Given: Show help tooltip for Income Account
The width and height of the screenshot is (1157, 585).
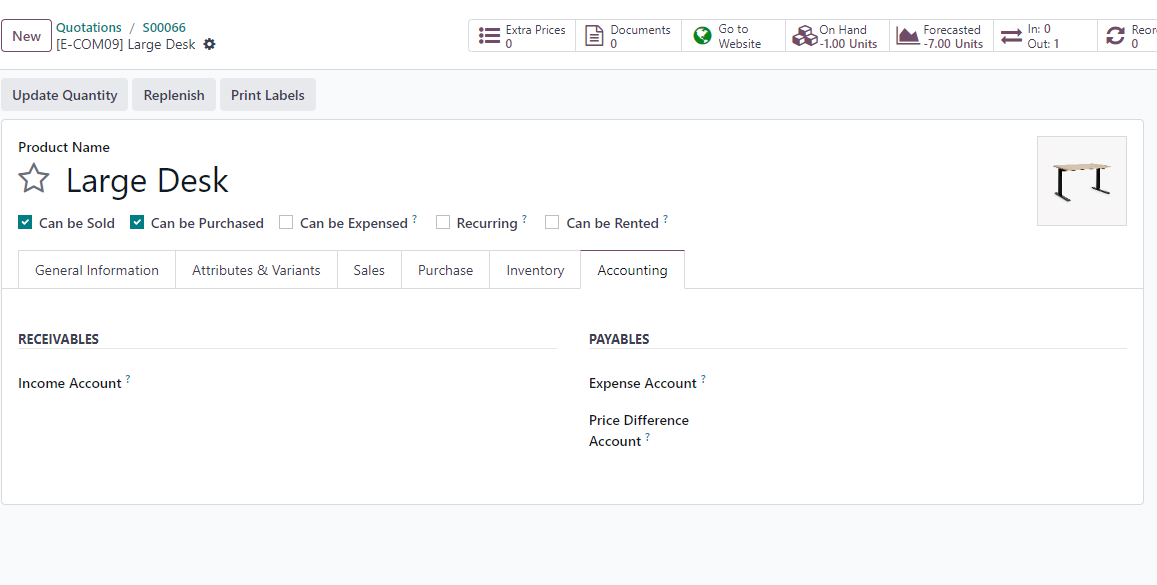Looking at the screenshot, I should click(x=128, y=379).
